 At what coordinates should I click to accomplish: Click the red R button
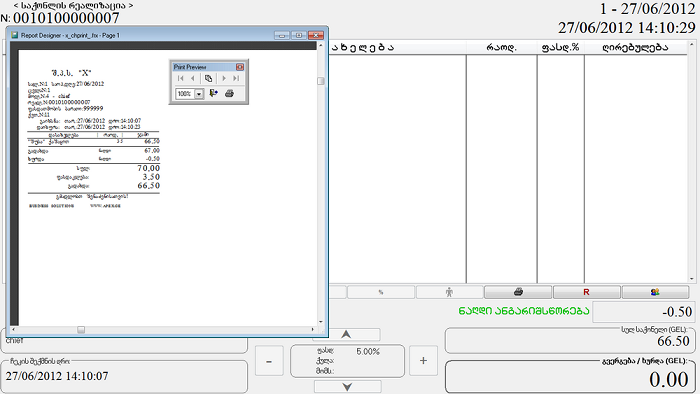pos(587,292)
